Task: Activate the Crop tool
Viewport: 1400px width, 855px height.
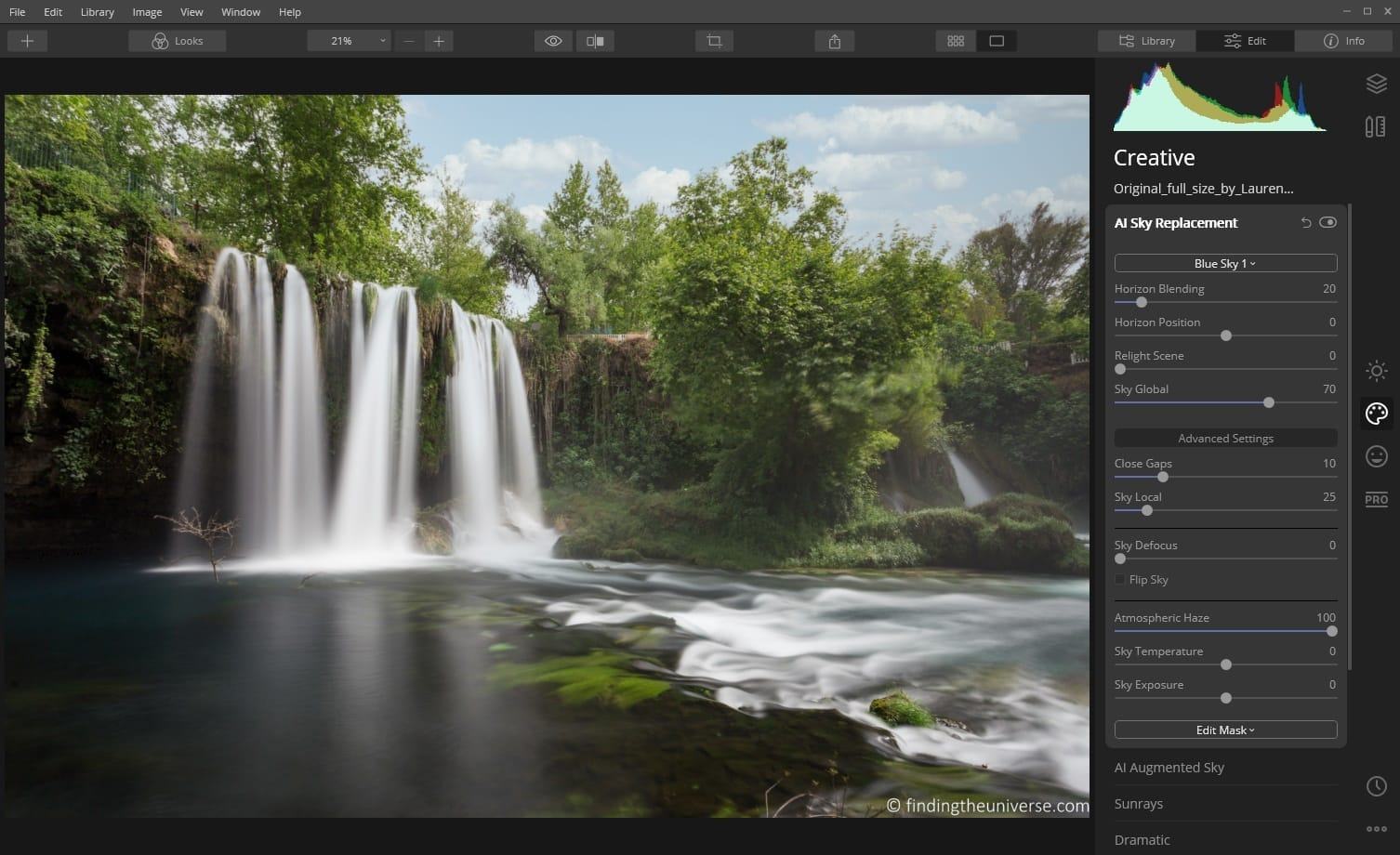Action: coord(713,40)
